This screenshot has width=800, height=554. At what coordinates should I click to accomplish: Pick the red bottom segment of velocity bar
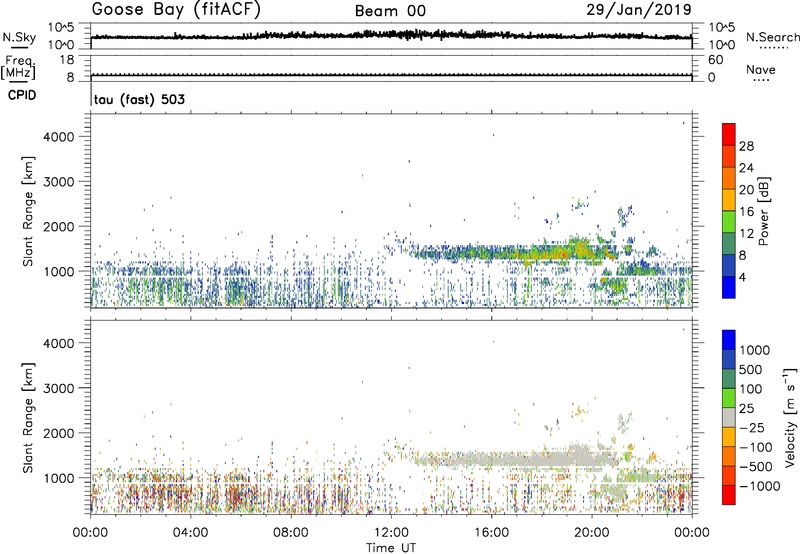point(729,495)
